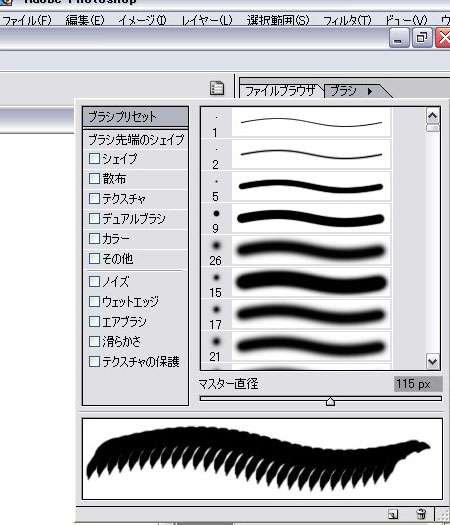
Task: Open the 編集(E) menu
Action: pyautogui.click(x=85, y=20)
